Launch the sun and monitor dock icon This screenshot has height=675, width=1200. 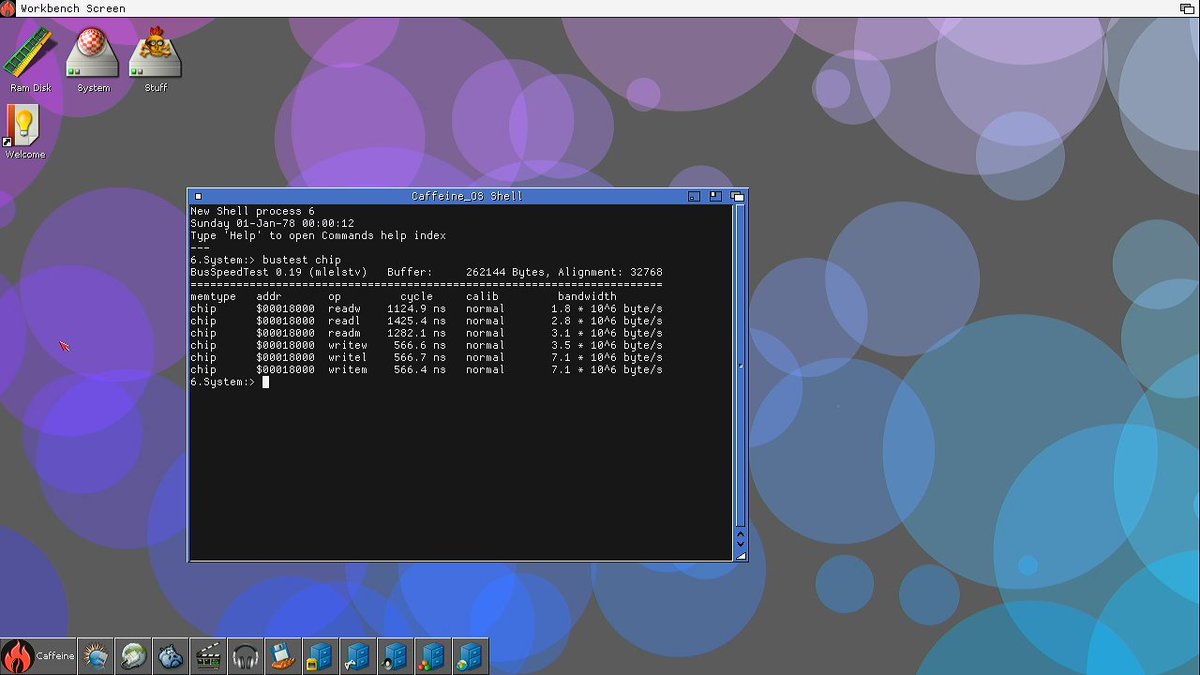tap(97, 656)
